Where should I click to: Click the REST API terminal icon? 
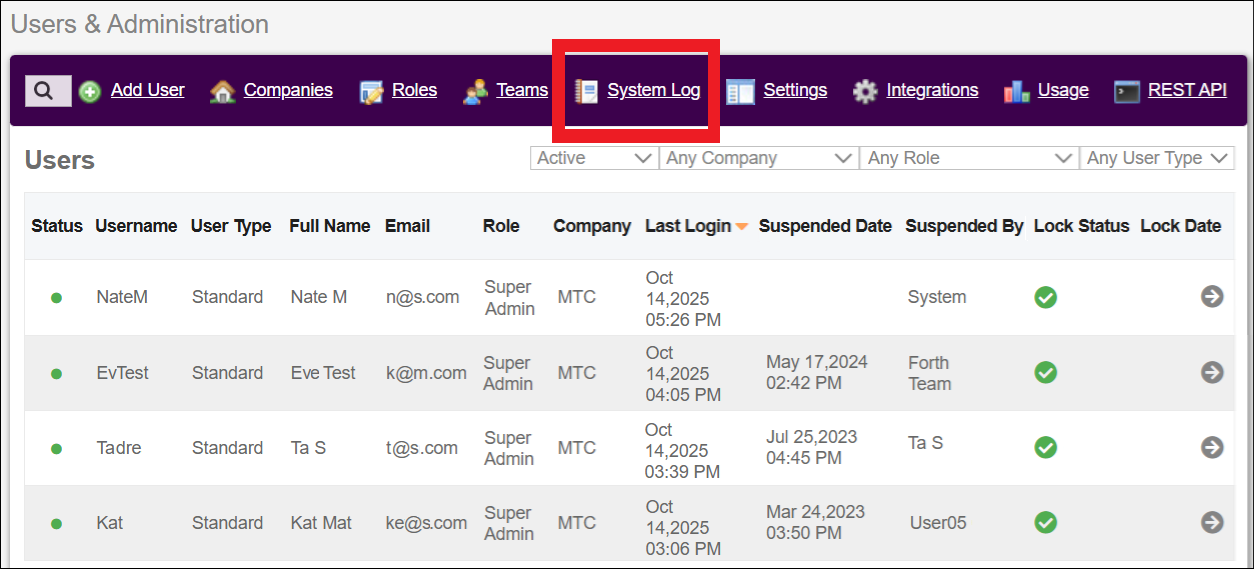[x=1127, y=91]
